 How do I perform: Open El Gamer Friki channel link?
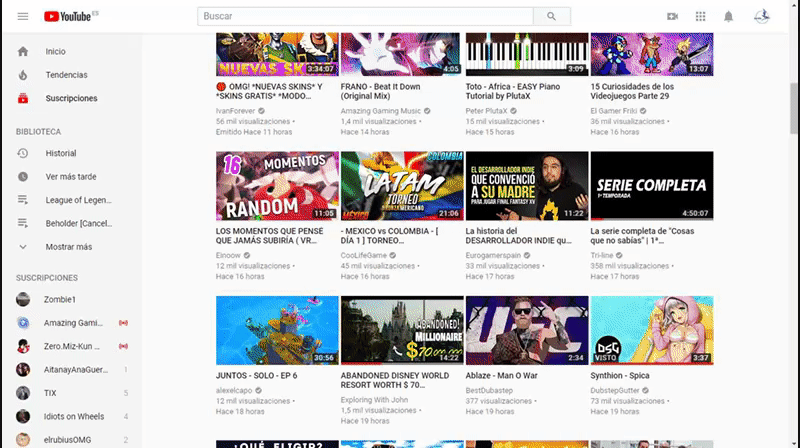coord(614,111)
